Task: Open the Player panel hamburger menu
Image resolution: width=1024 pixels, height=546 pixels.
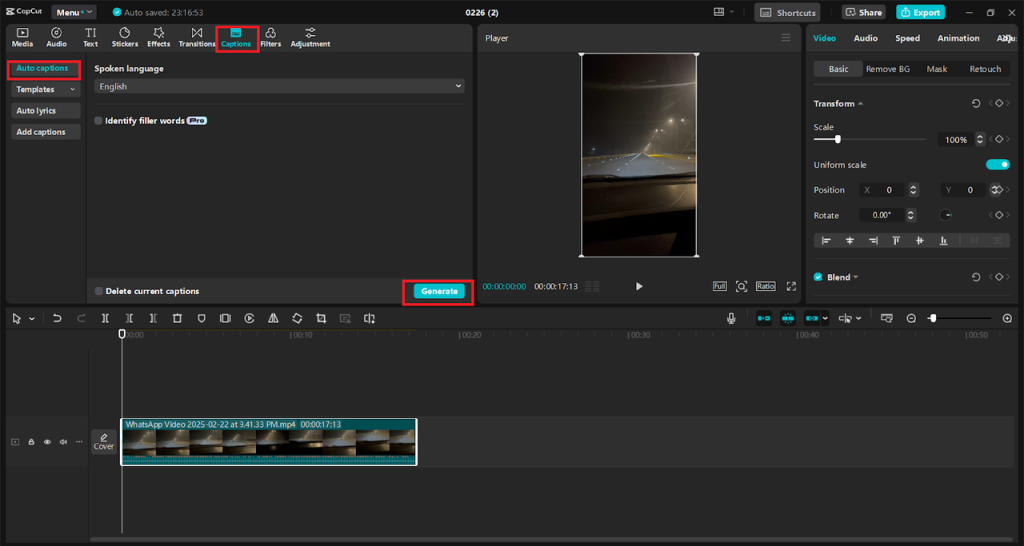Action: (786, 38)
